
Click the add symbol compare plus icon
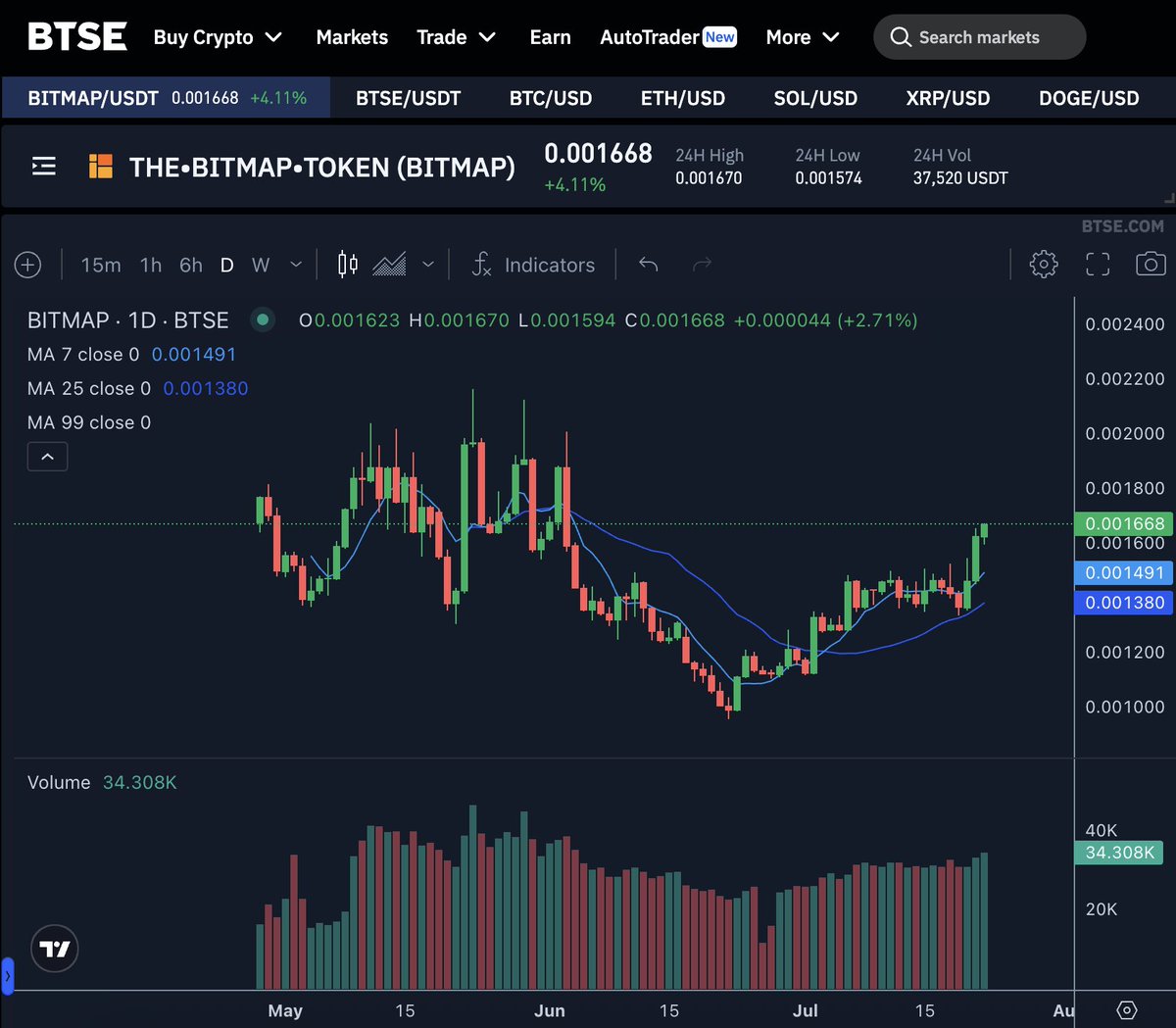coord(28,265)
